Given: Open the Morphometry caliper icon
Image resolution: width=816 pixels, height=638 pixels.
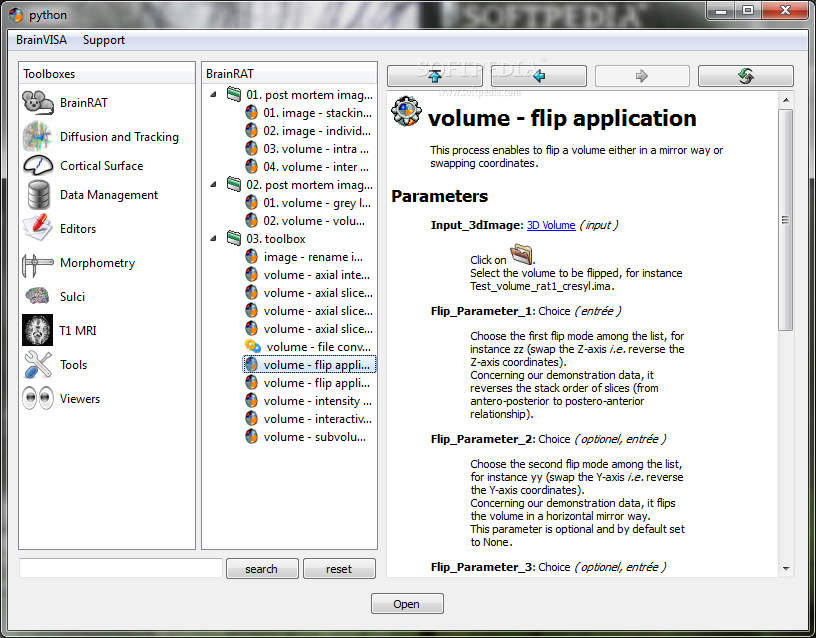Looking at the screenshot, I should tap(37, 264).
